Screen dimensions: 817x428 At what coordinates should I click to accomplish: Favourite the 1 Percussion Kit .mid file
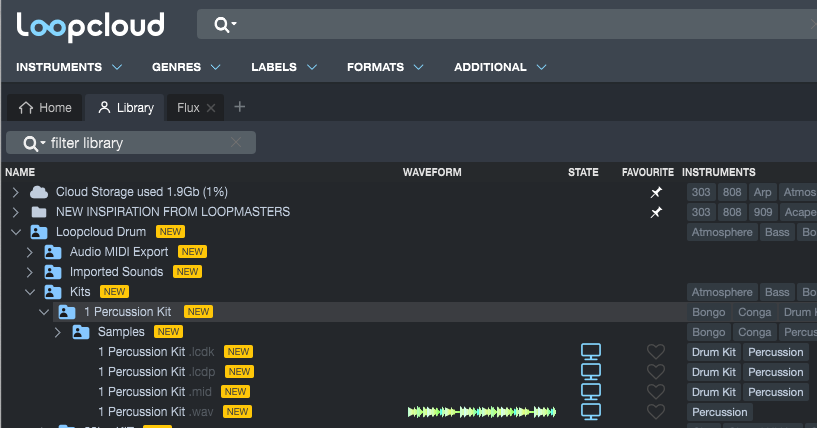pos(656,392)
